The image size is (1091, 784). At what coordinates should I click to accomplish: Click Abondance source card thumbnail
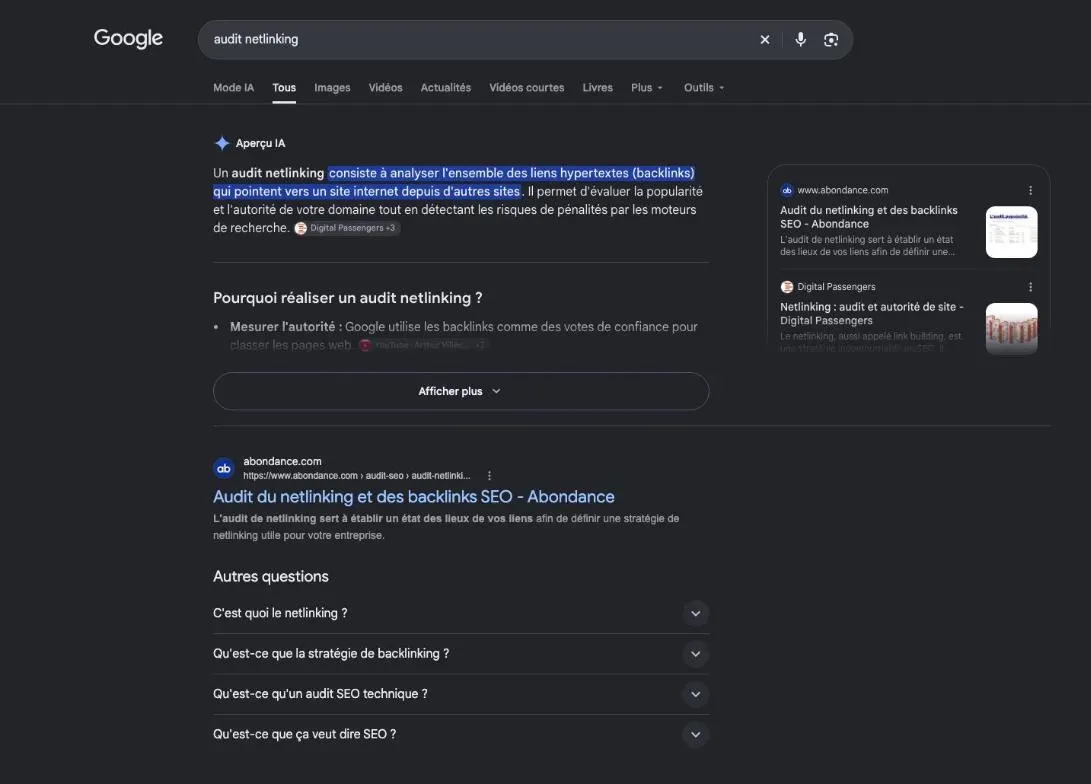pyautogui.click(x=1012, y=232)
